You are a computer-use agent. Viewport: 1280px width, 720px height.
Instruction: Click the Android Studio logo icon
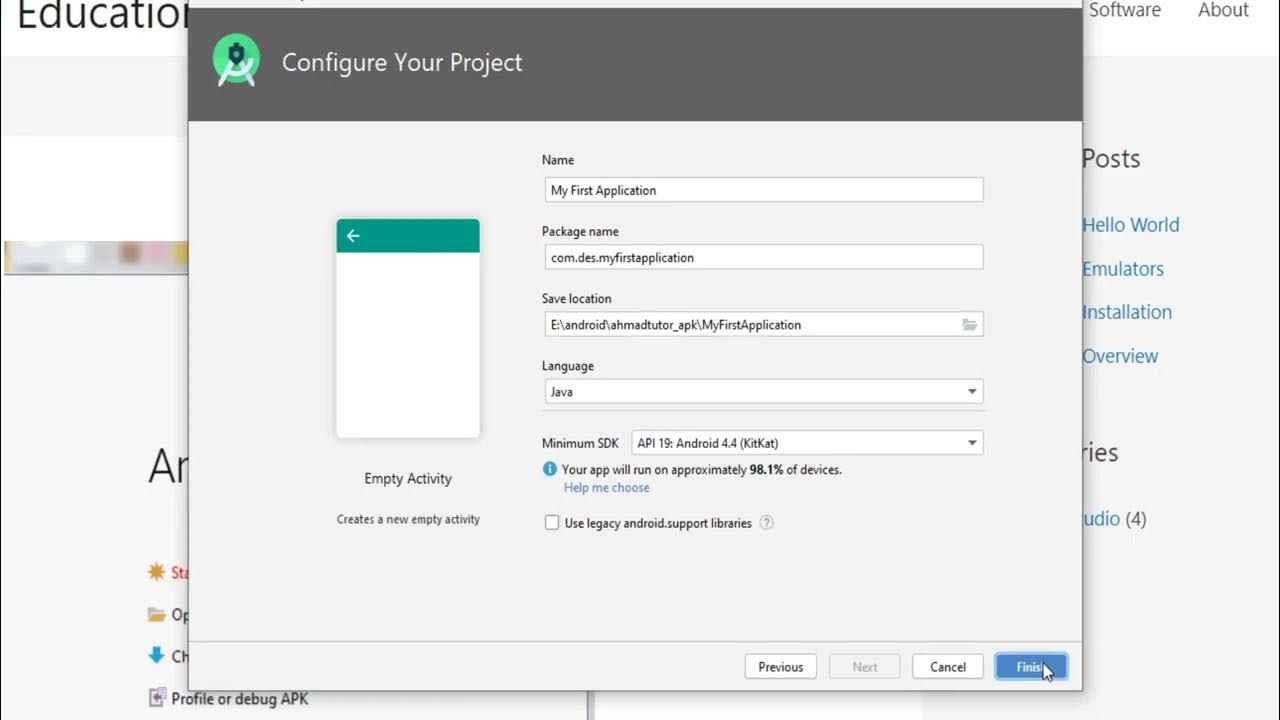(x=236, y=61)
